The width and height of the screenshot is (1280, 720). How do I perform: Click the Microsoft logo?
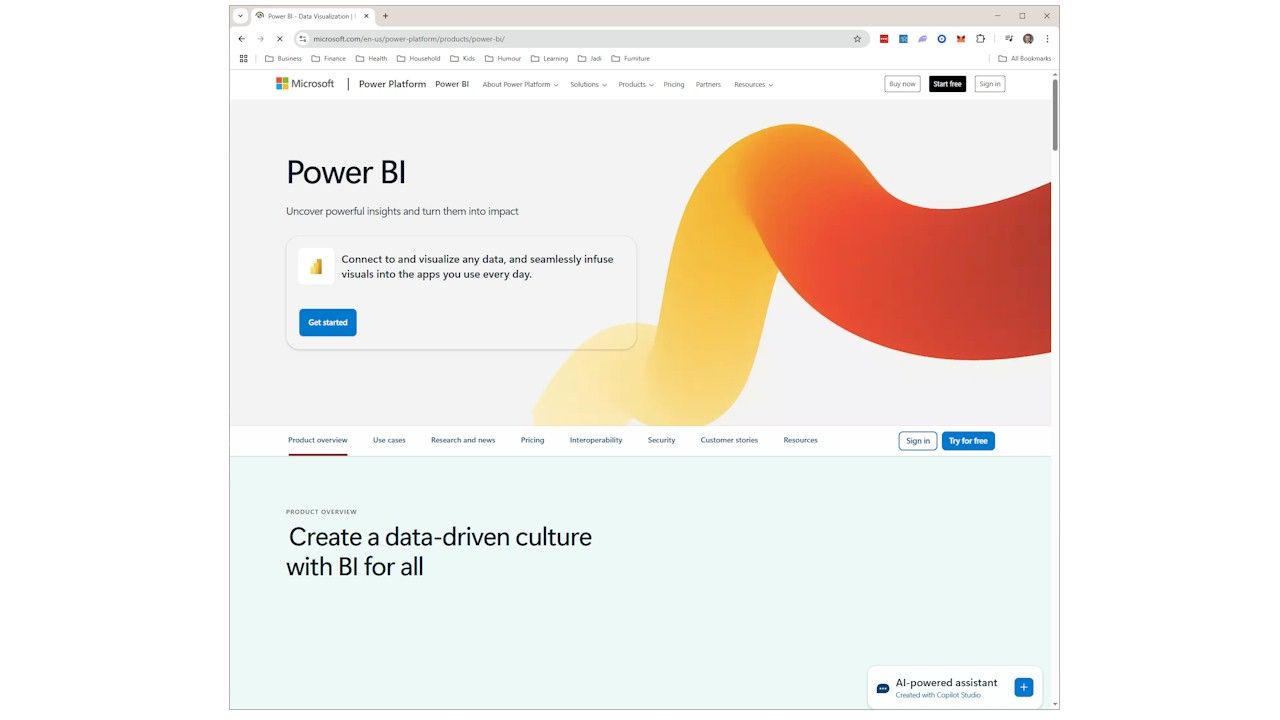pos(305,84)
